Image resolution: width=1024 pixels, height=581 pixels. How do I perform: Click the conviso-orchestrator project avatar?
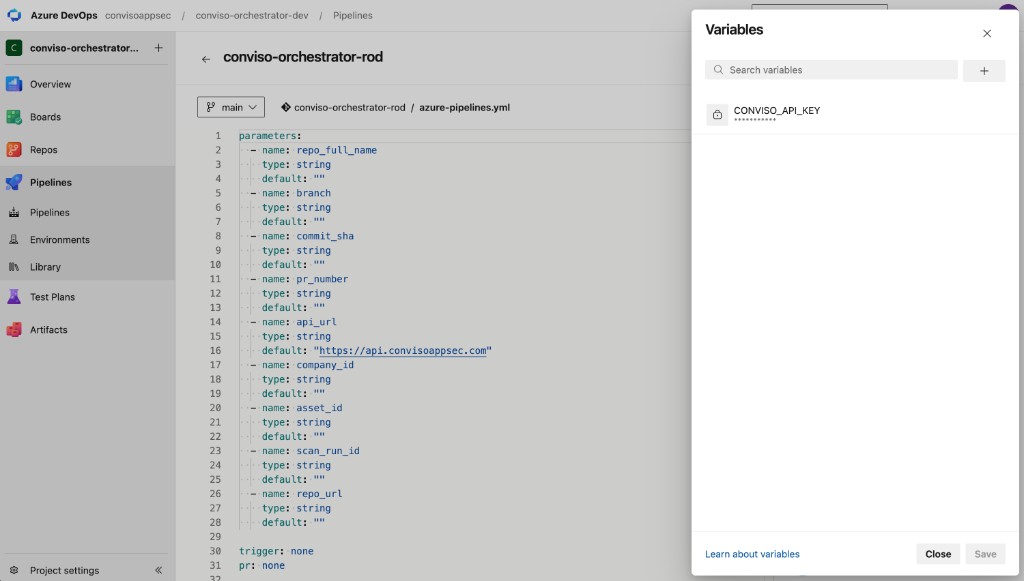pos(14,48)
